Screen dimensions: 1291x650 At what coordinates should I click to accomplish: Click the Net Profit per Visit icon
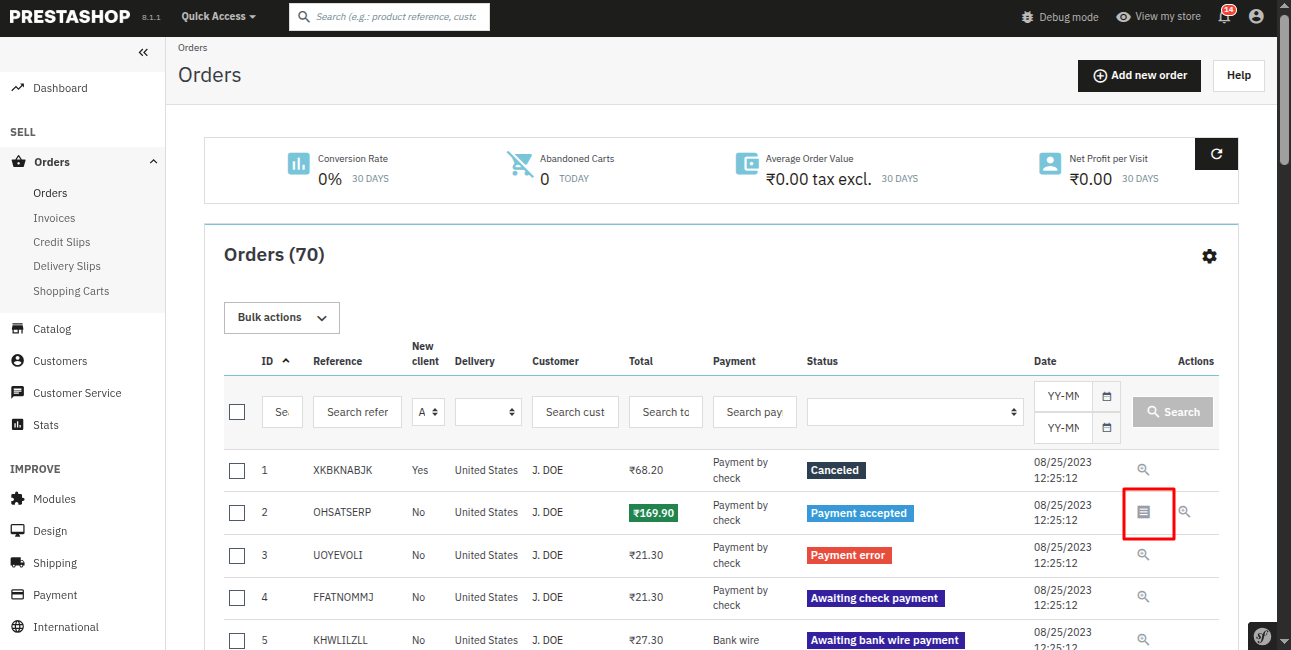[x=1050, y=164]
